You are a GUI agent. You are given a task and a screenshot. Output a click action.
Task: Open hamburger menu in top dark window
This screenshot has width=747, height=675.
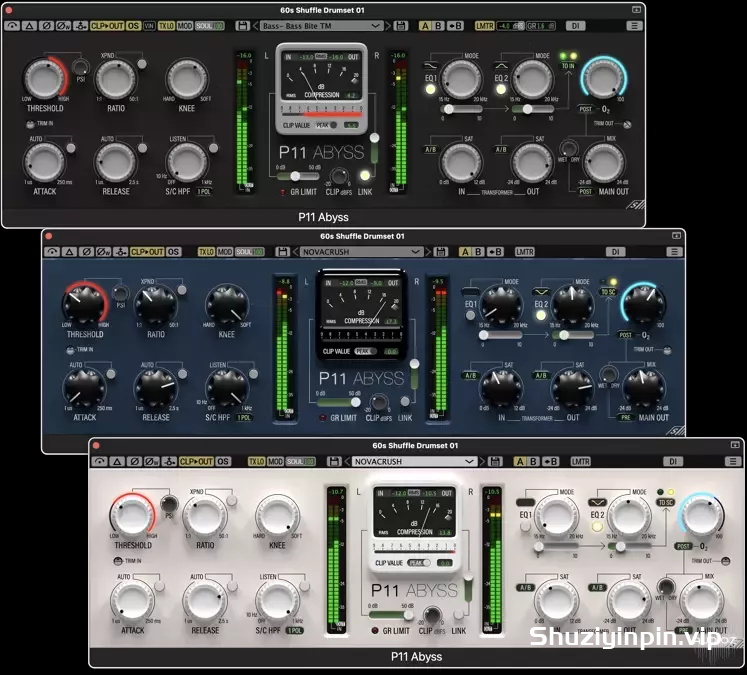pyautogui.click(x=634, y=26)
